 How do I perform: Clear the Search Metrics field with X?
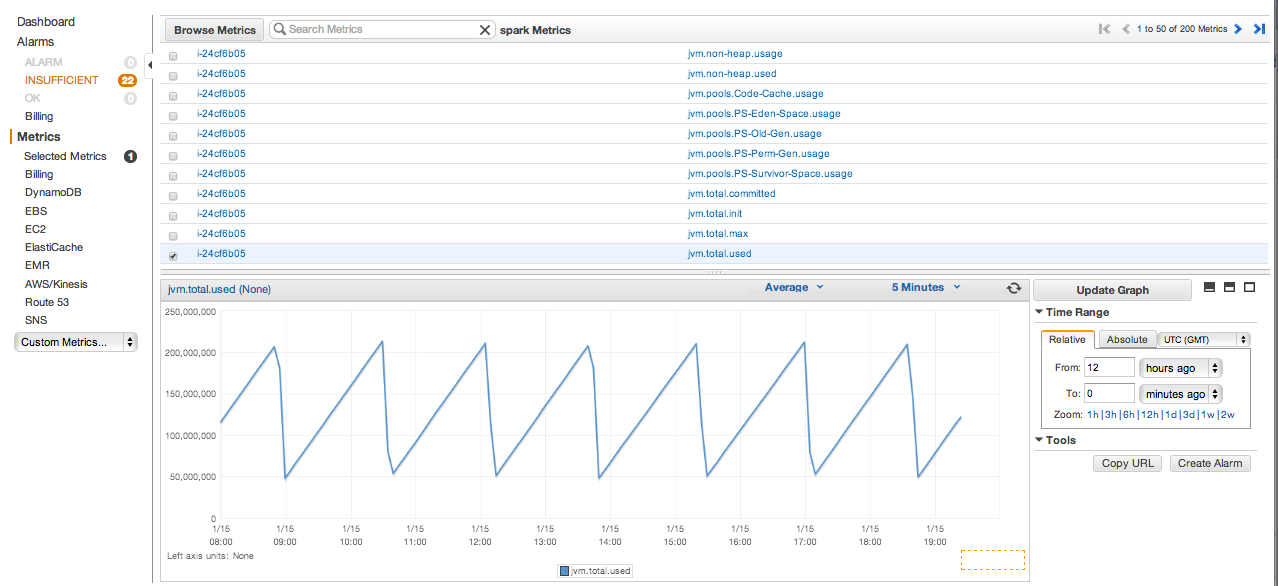pos(485,30)
